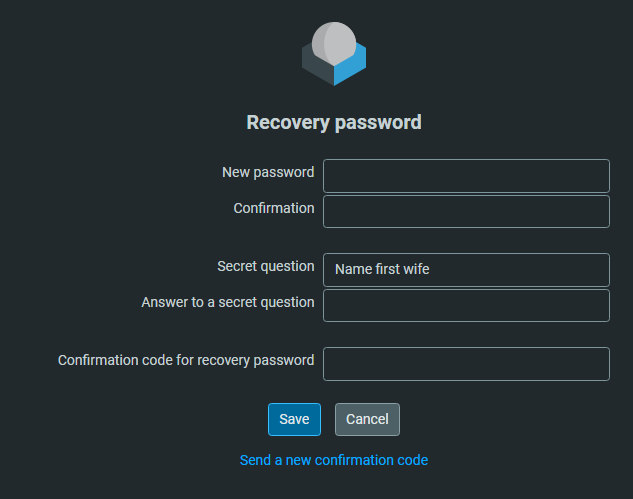Click the Roundcube logo
The image size is (633, 499).
pyautogui.click(x=334, y=54)
